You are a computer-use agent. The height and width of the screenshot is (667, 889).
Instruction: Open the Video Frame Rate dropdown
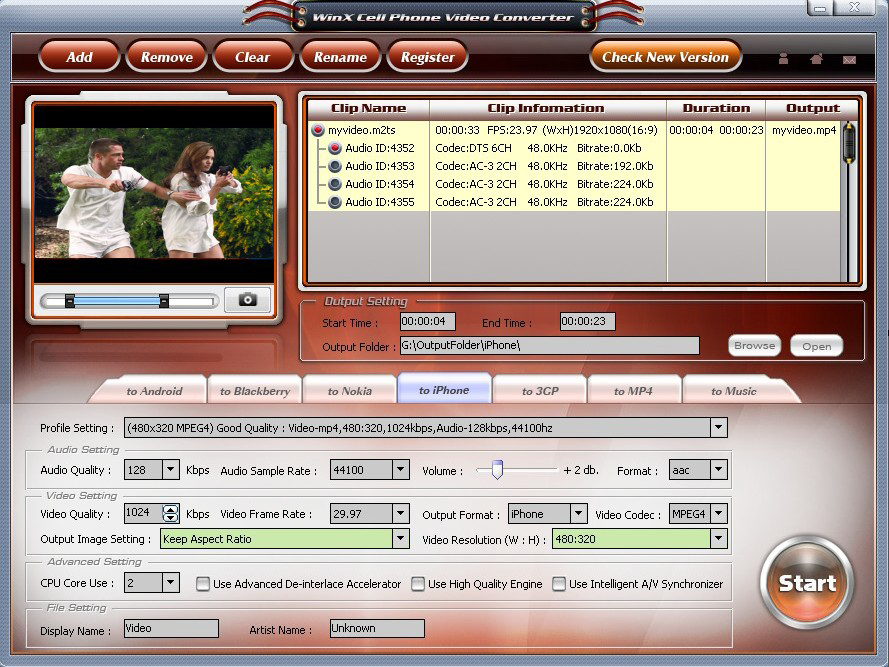(400, 513)
